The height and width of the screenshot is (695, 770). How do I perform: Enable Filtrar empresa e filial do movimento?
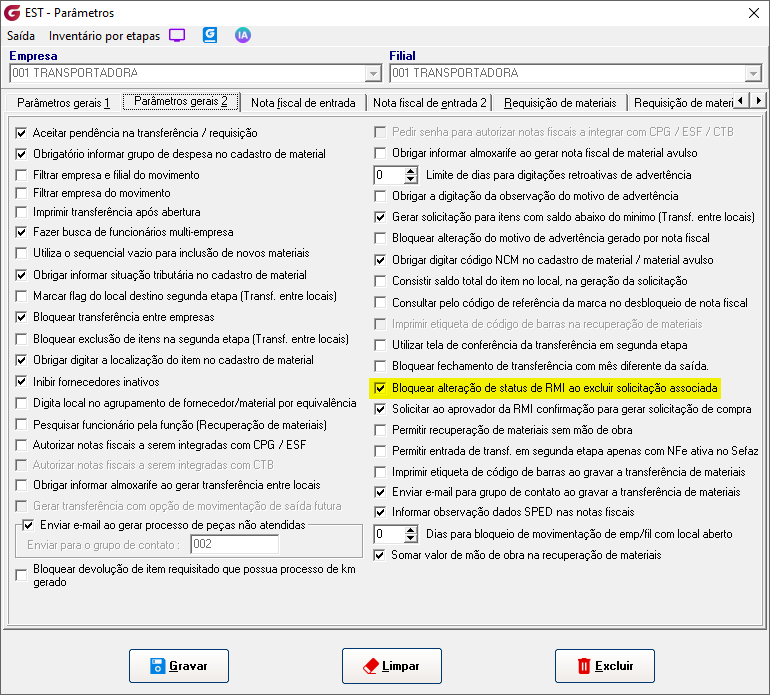pyautogui.click(x=21, y=175)
